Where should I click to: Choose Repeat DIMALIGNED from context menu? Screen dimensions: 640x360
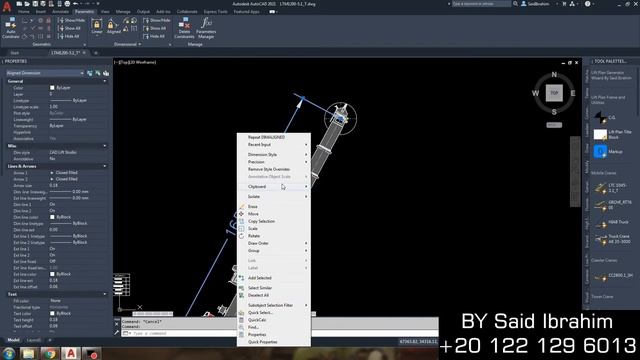coord(273,138)
